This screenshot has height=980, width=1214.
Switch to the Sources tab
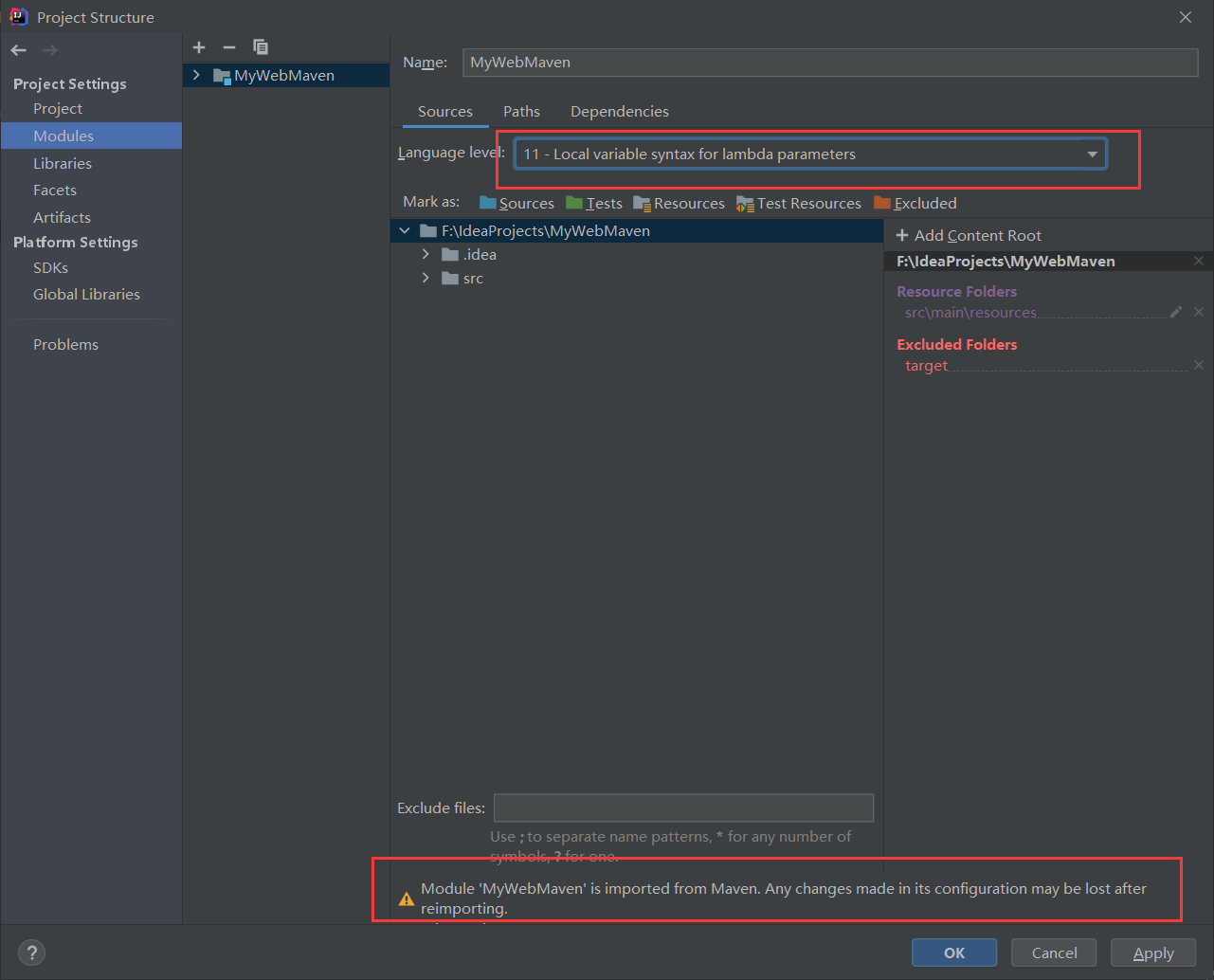click(445, 111)
